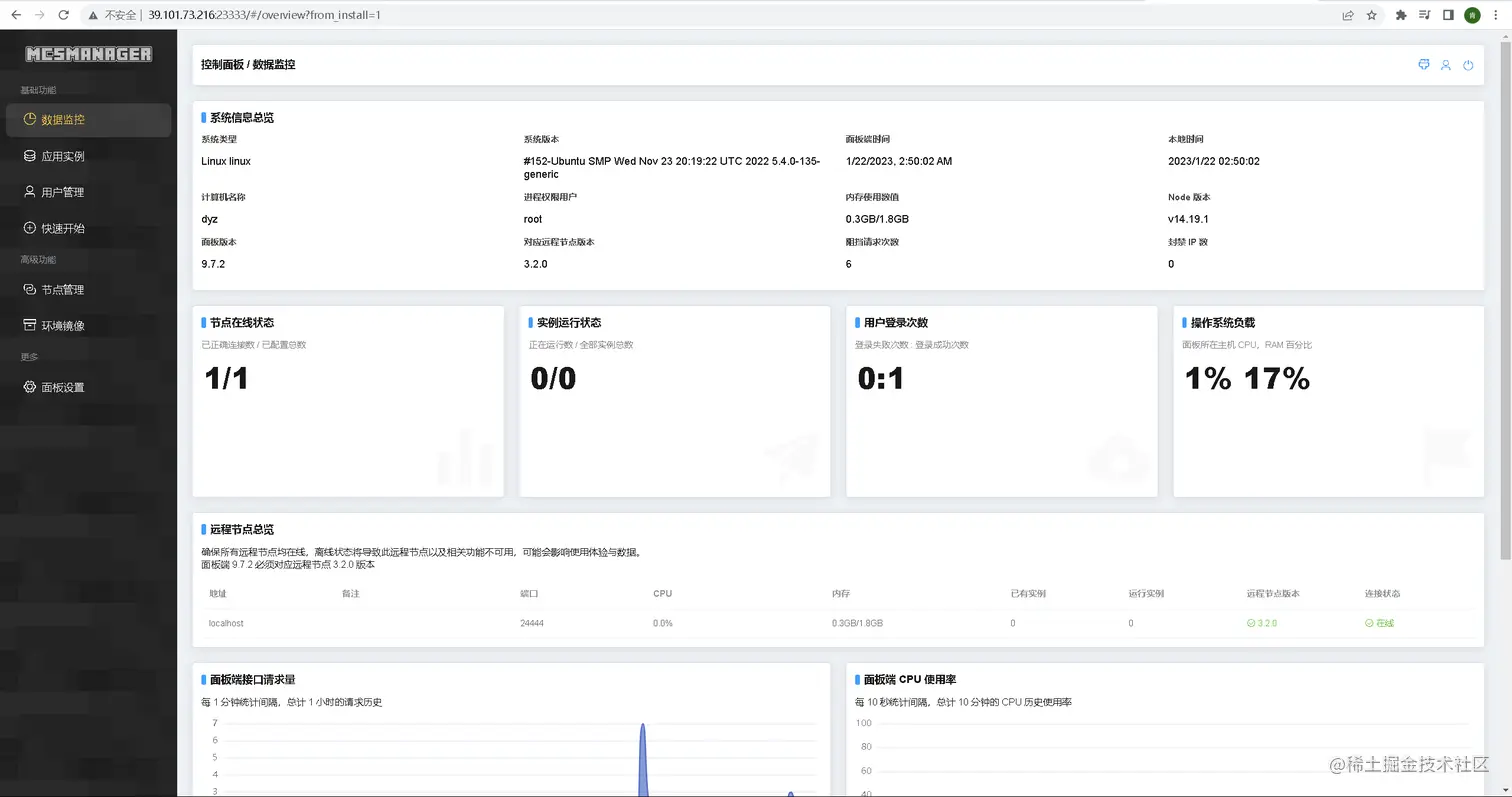Screen dimensions: 1512x797
Task: Click port value 24444 in node table
Action: (x=532, y=623)
